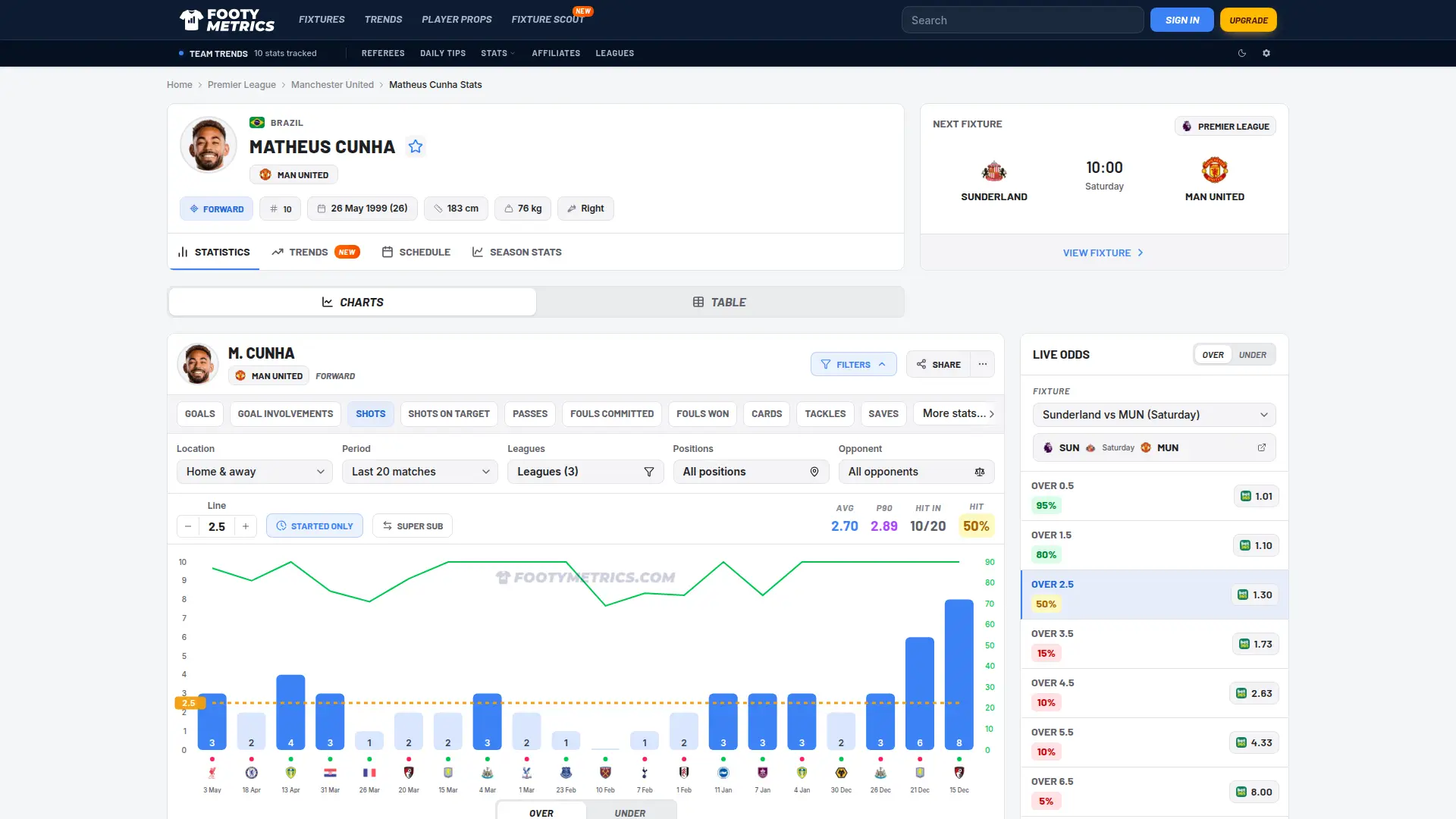Open the Schedule tab
The height and width of the screenshot is (819, 1456).
point(416,252)
